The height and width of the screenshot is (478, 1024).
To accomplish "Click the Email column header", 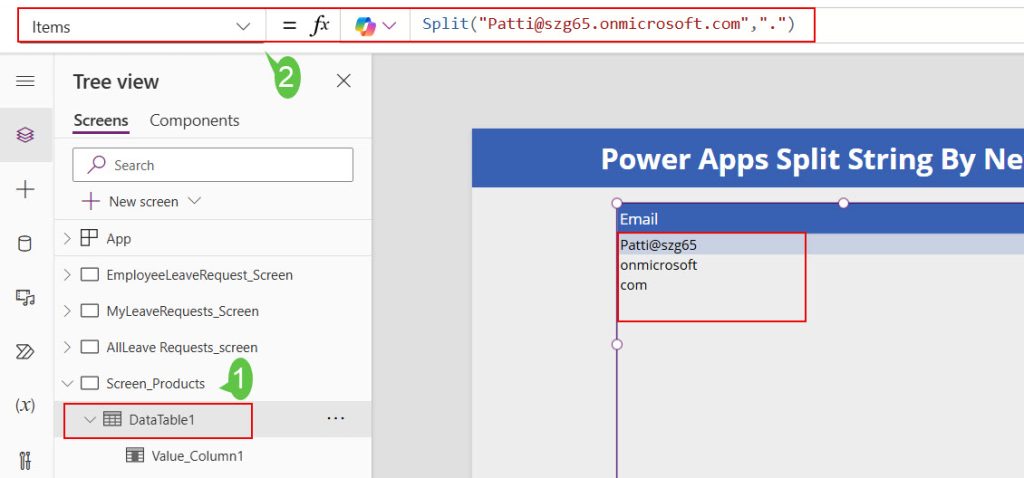I will (639, 219).
